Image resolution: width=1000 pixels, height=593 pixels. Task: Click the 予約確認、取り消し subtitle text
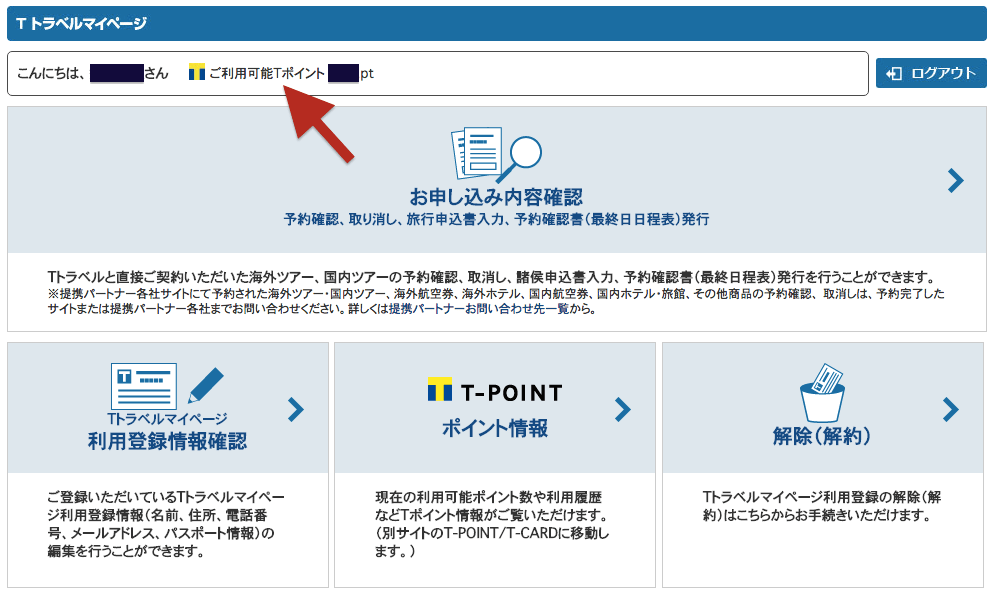tap(496, 219)
